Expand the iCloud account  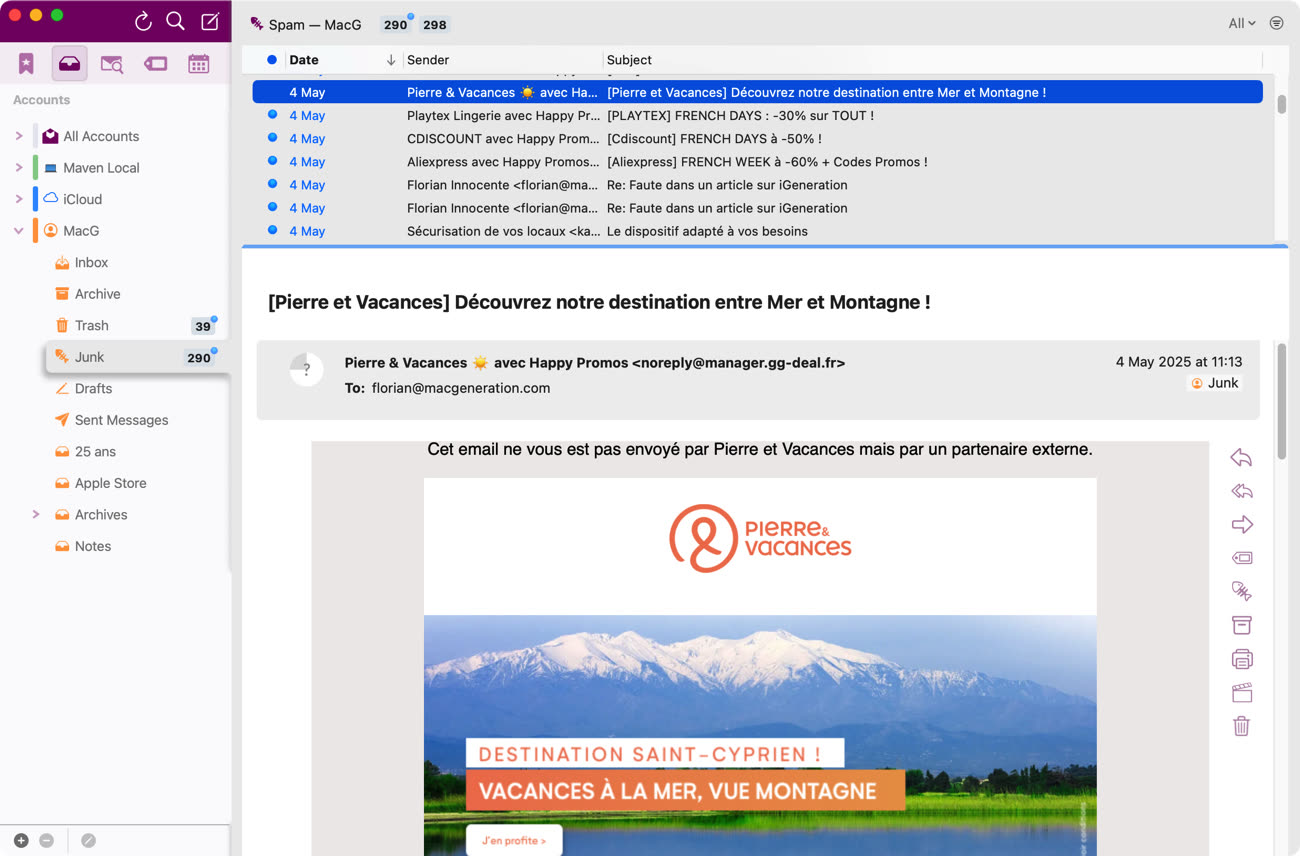coord(18,199)
